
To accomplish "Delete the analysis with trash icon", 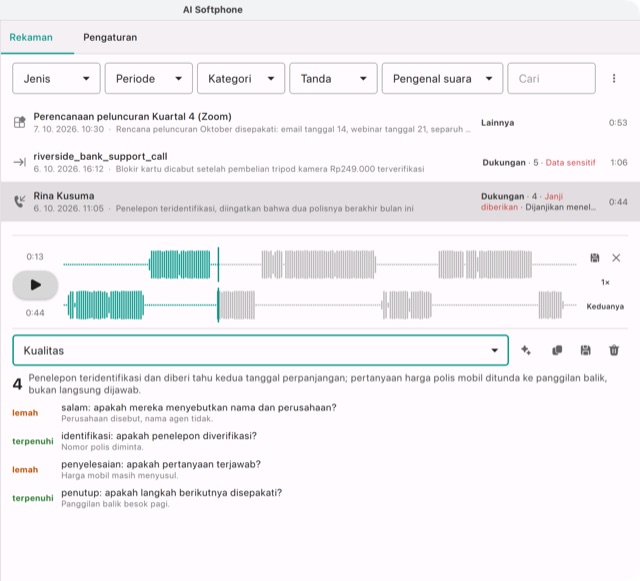I will (614, 350).
